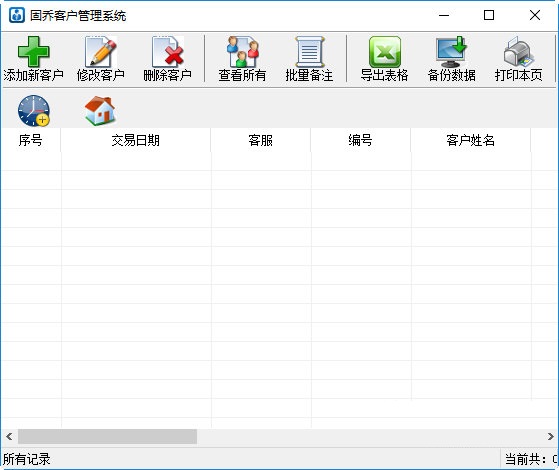Click the scrollbar left arrow
The width and height of the screenshot is (559, 470).
coord(9,436)
